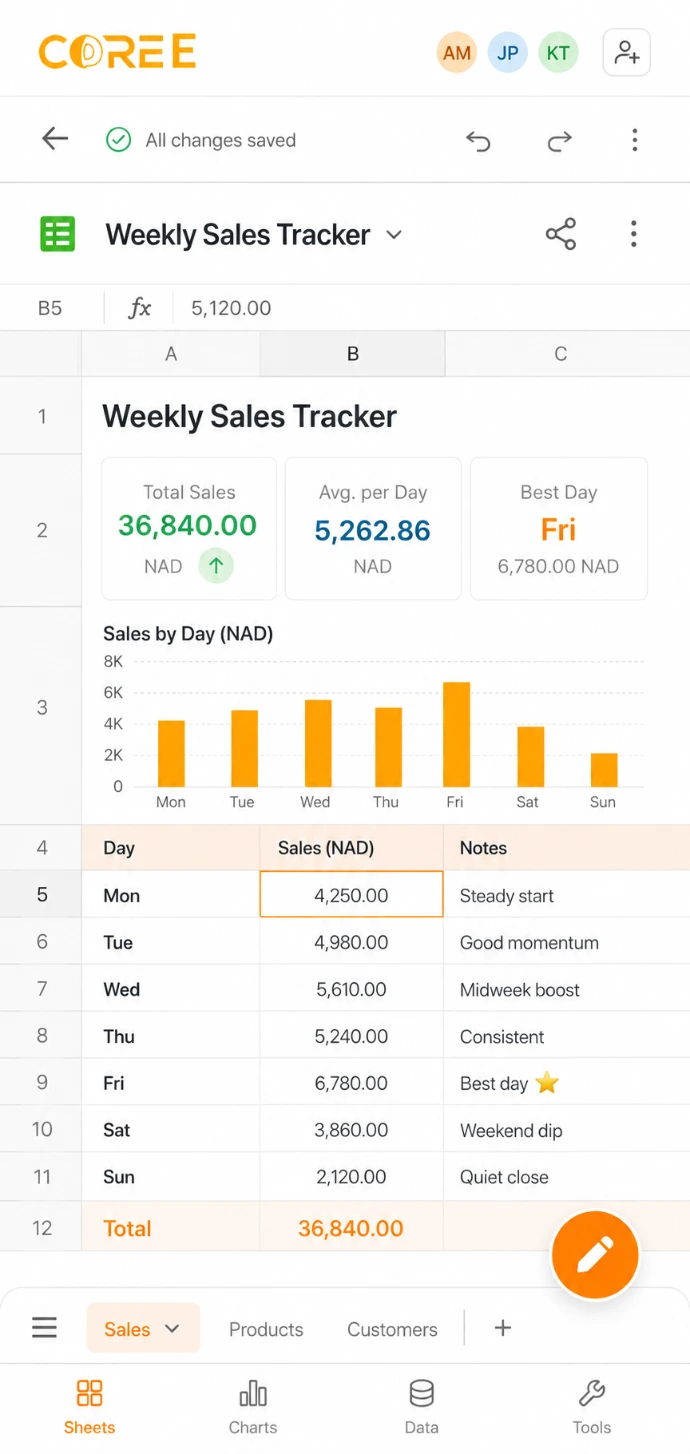This screenshot has width=690, height=1454.
Task: Click the 'Sales by Day (NAD)' chart title
Action: [188, 633]
